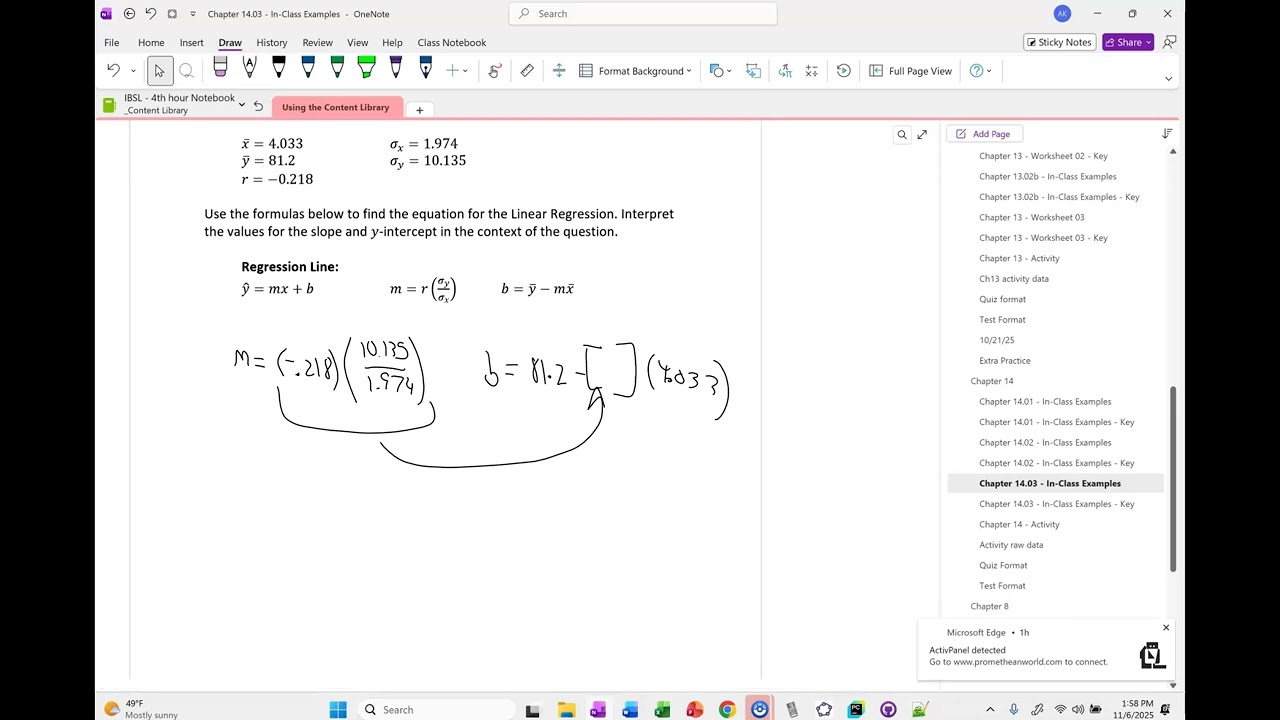Image resolution: width=1280 pixels, height=720 pixels.
Task: Open the Insert tab
Action: coord(192,43)
